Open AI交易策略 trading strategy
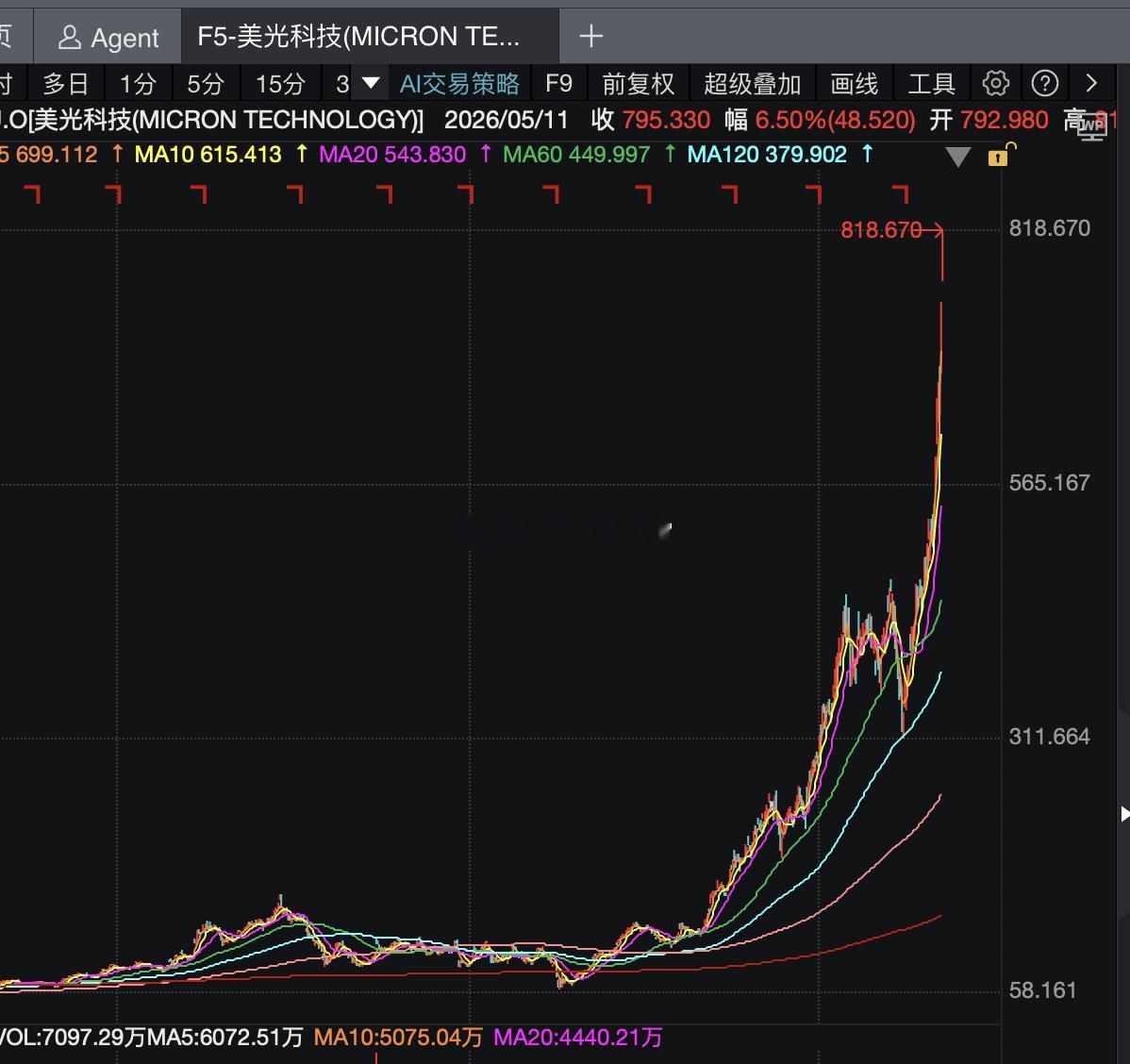Image resolution: width=1130 pixels, height=1064 pixels. [459, 84]
